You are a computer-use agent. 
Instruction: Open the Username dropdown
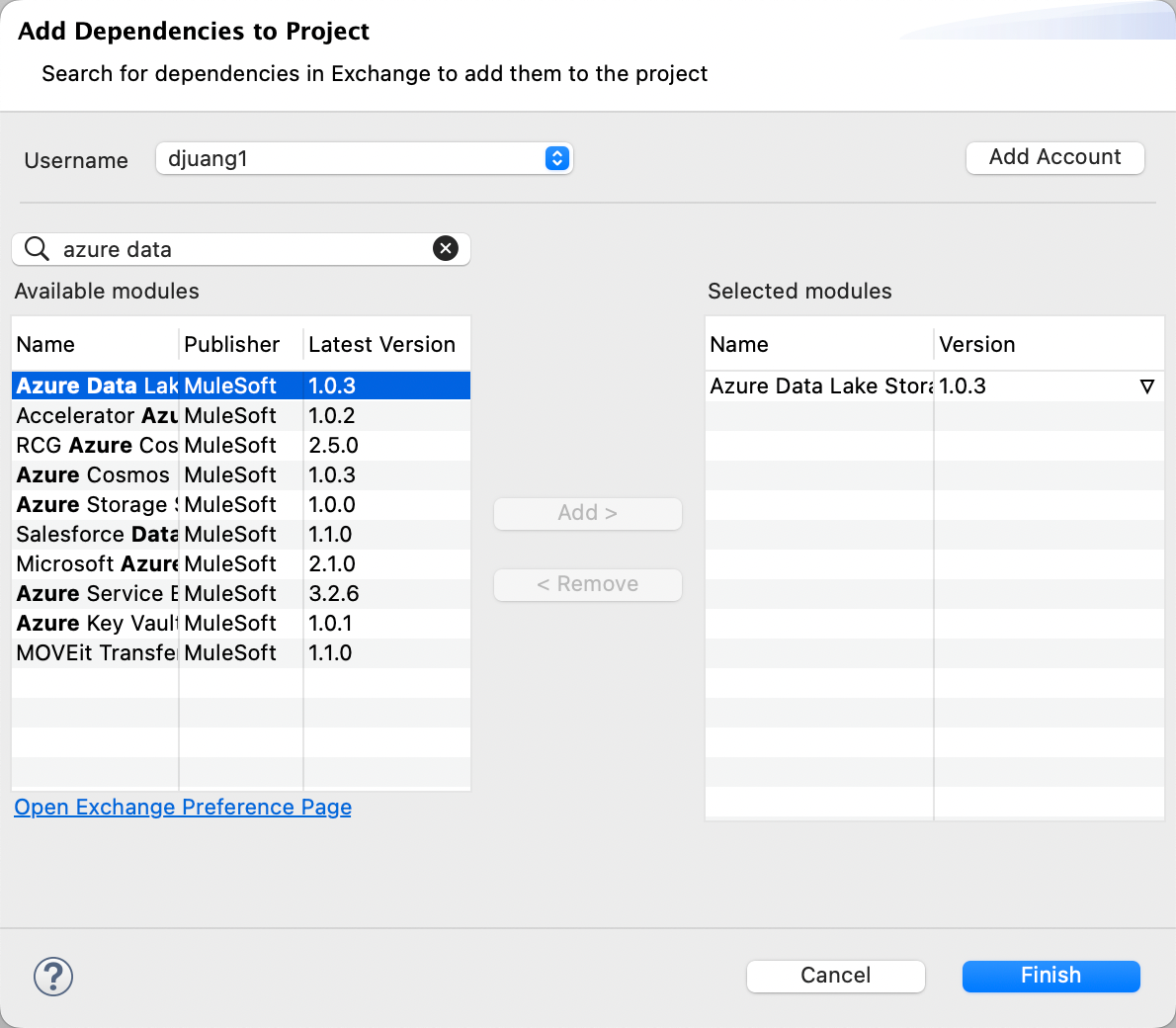[x=556, y=158]
